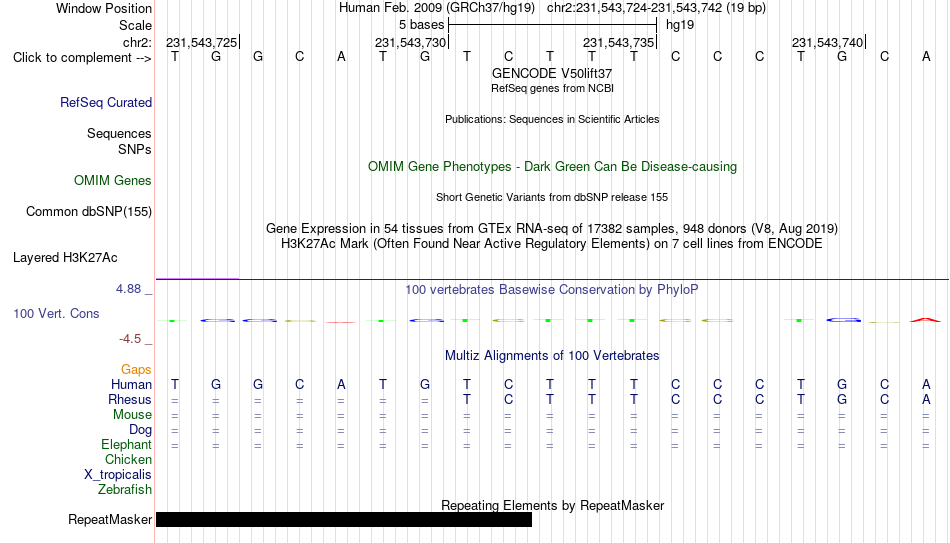Click the Sequences track label
Image resolution: width=950 pixels, height=543 pixels.
(119, 133)
